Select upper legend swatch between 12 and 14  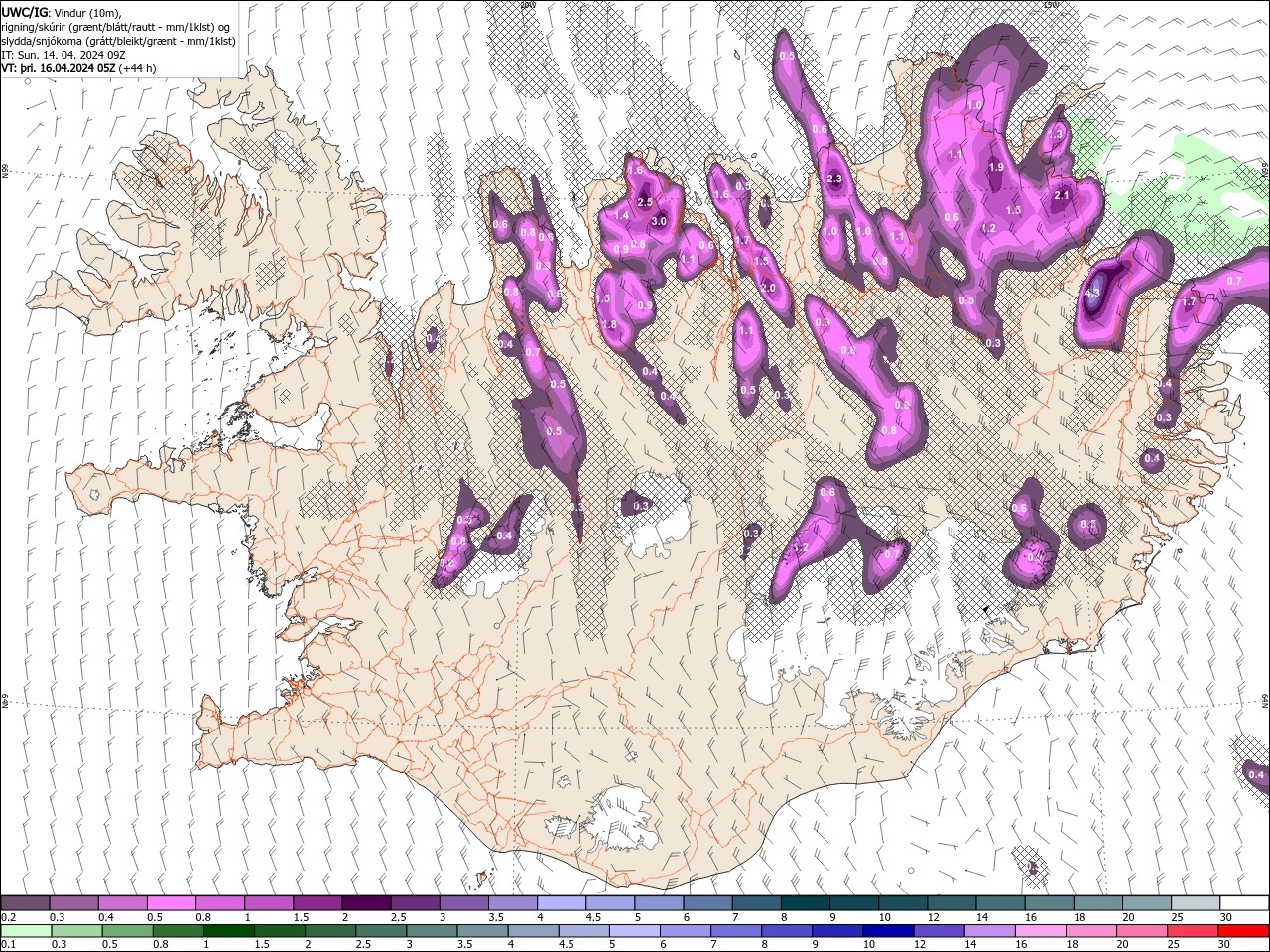point(952,903)
